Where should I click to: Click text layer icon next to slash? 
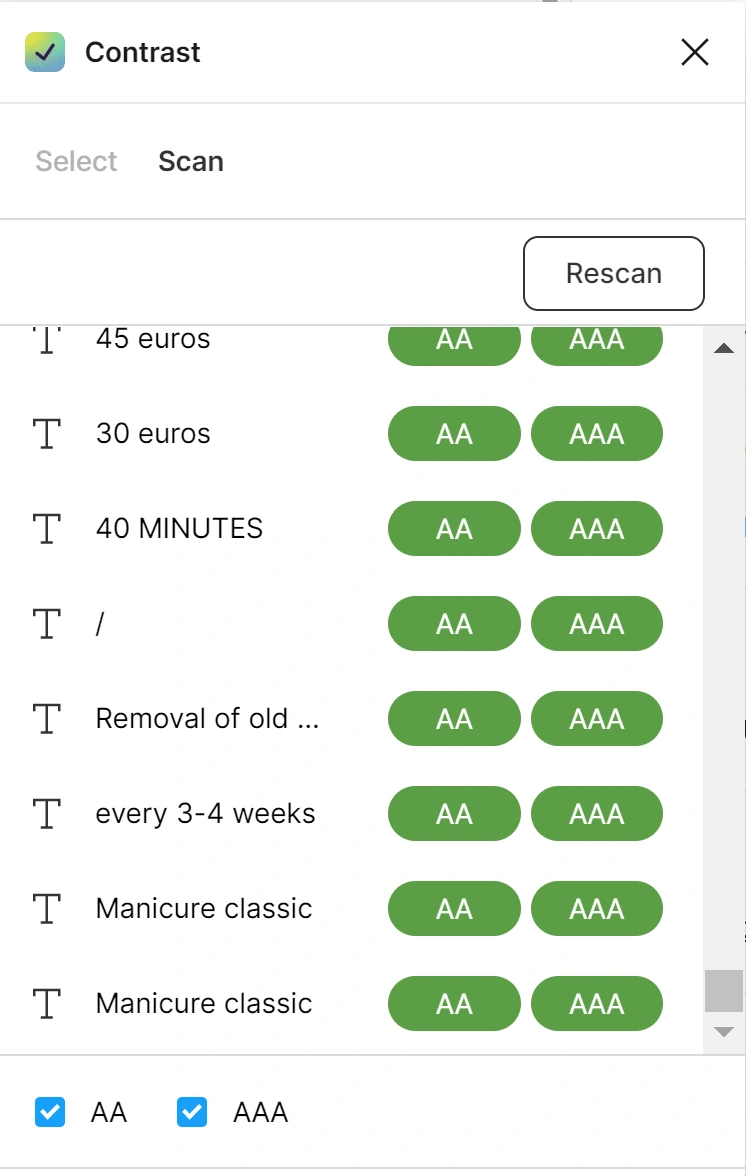(46, 623)
